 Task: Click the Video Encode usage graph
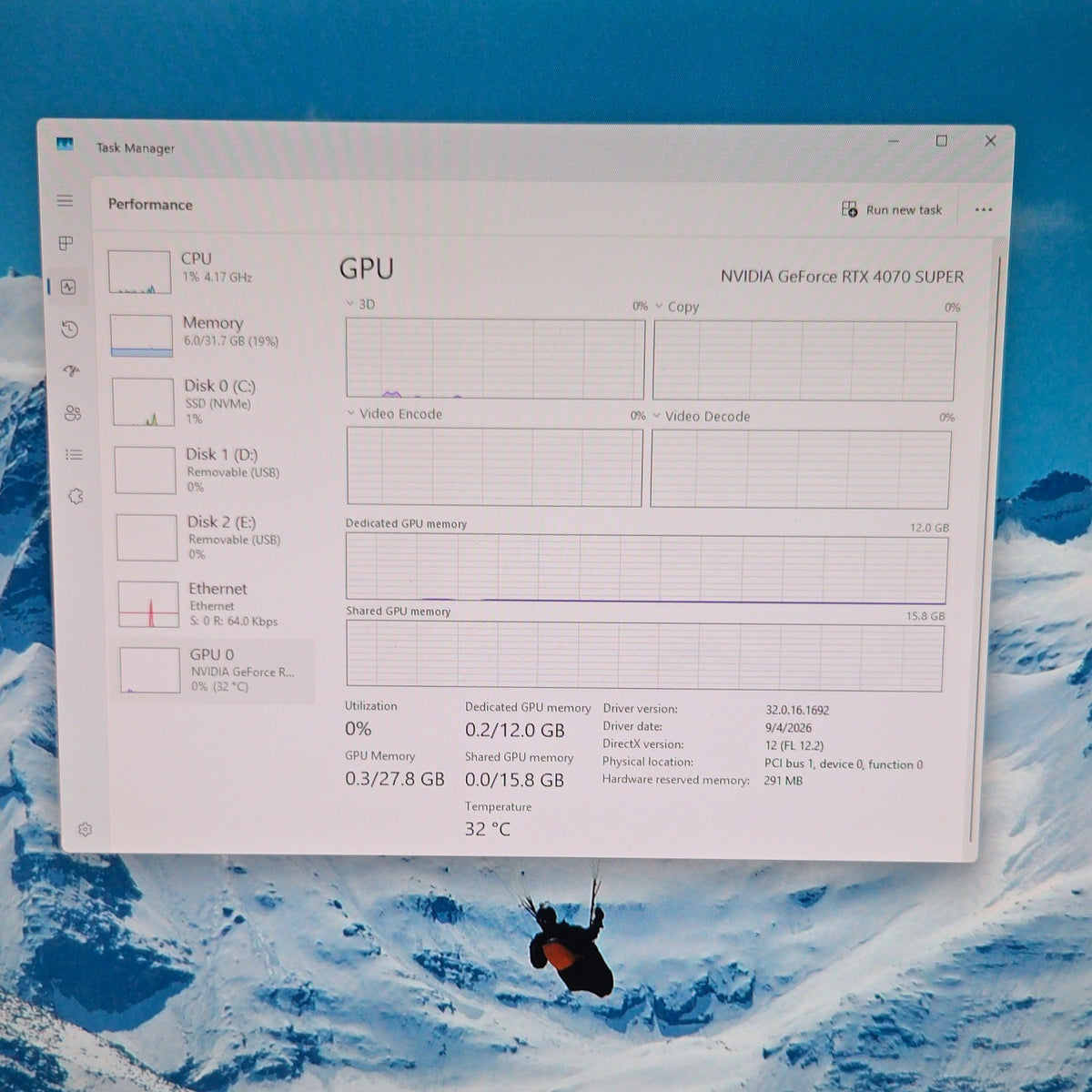pos(494,467)
